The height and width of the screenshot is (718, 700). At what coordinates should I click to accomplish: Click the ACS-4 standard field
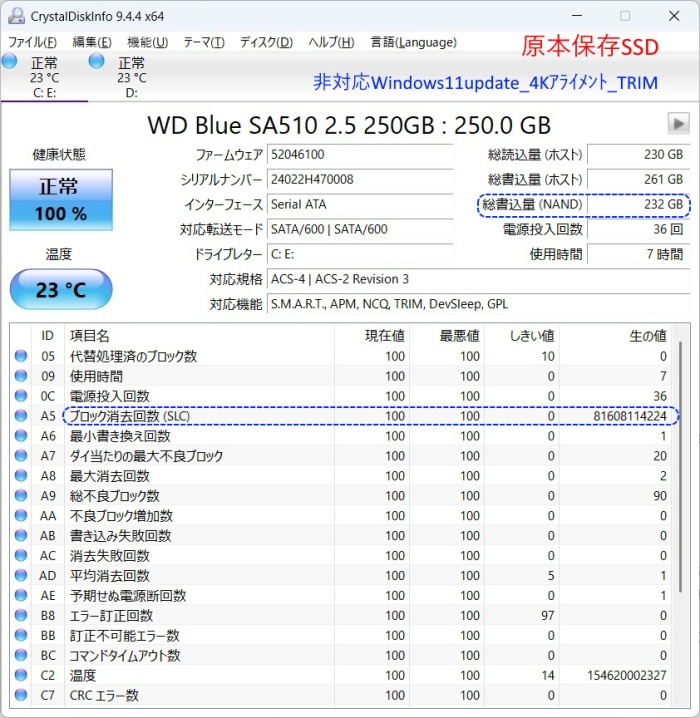pos(478,279)
